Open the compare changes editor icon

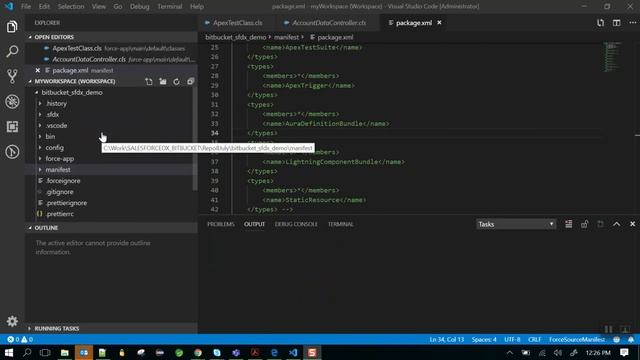click(600, 23)
